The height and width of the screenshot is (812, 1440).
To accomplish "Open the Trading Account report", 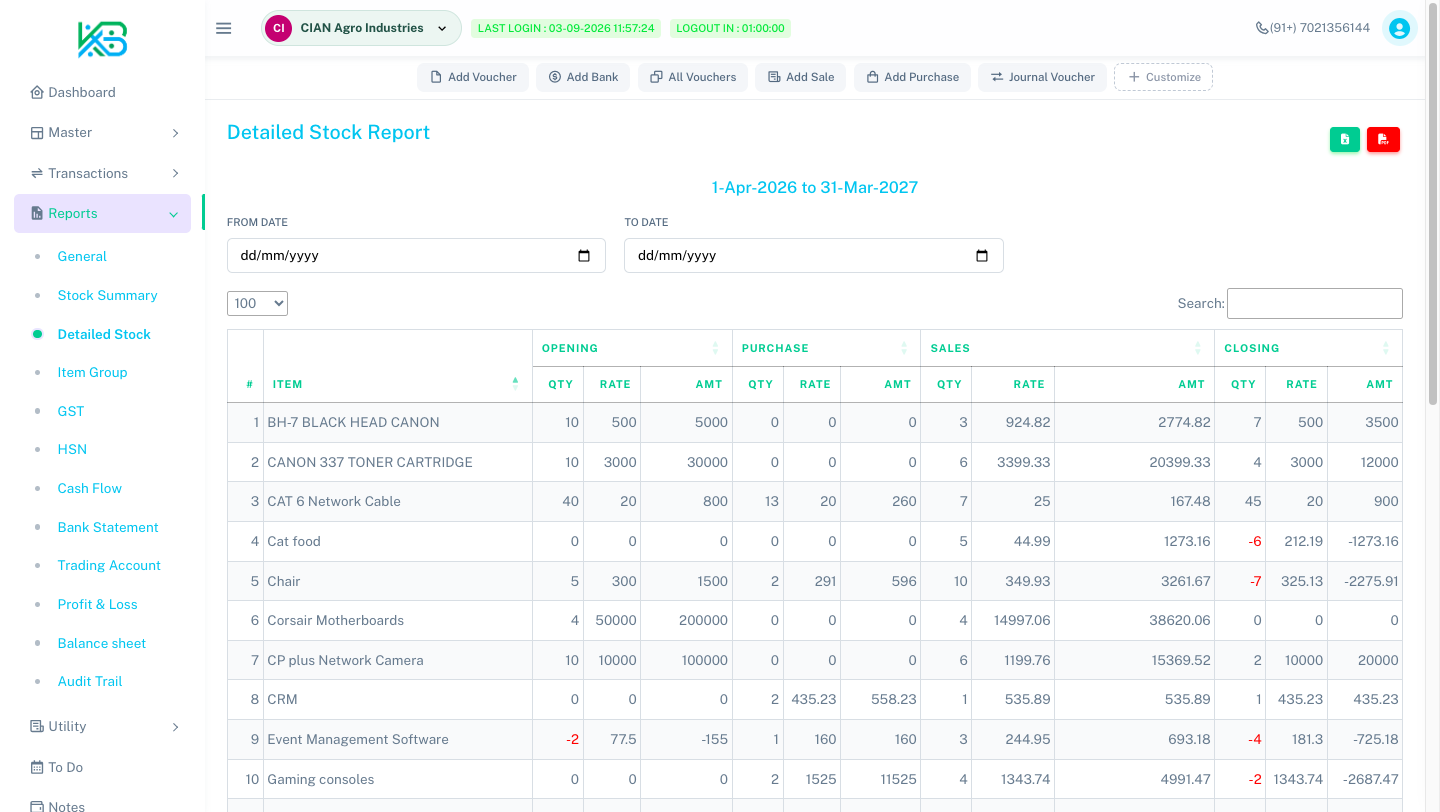I will coord(109,565).
